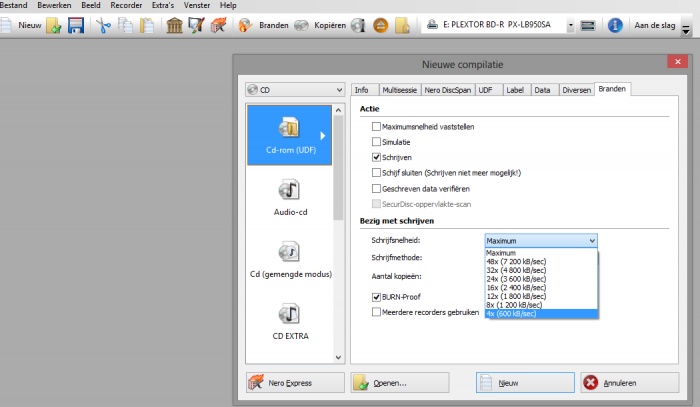
Task: Click the Kopiëren disc copy icon
Action: pyautogui.click(x=301, y=25)
